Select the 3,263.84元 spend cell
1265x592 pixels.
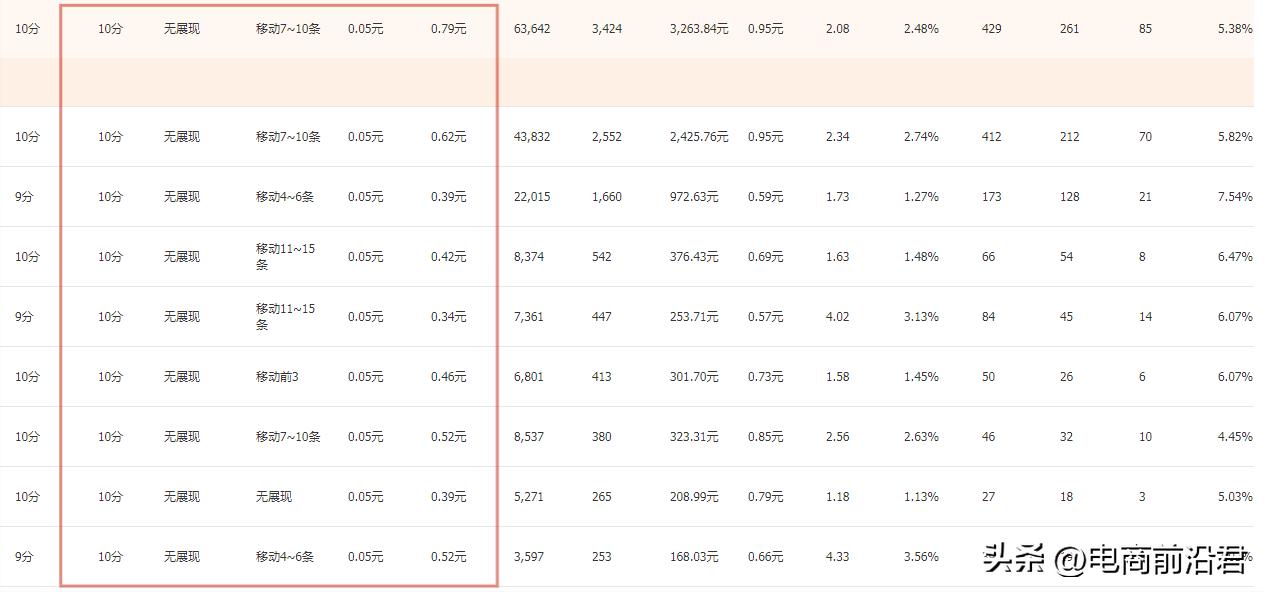tap(698, 29)
